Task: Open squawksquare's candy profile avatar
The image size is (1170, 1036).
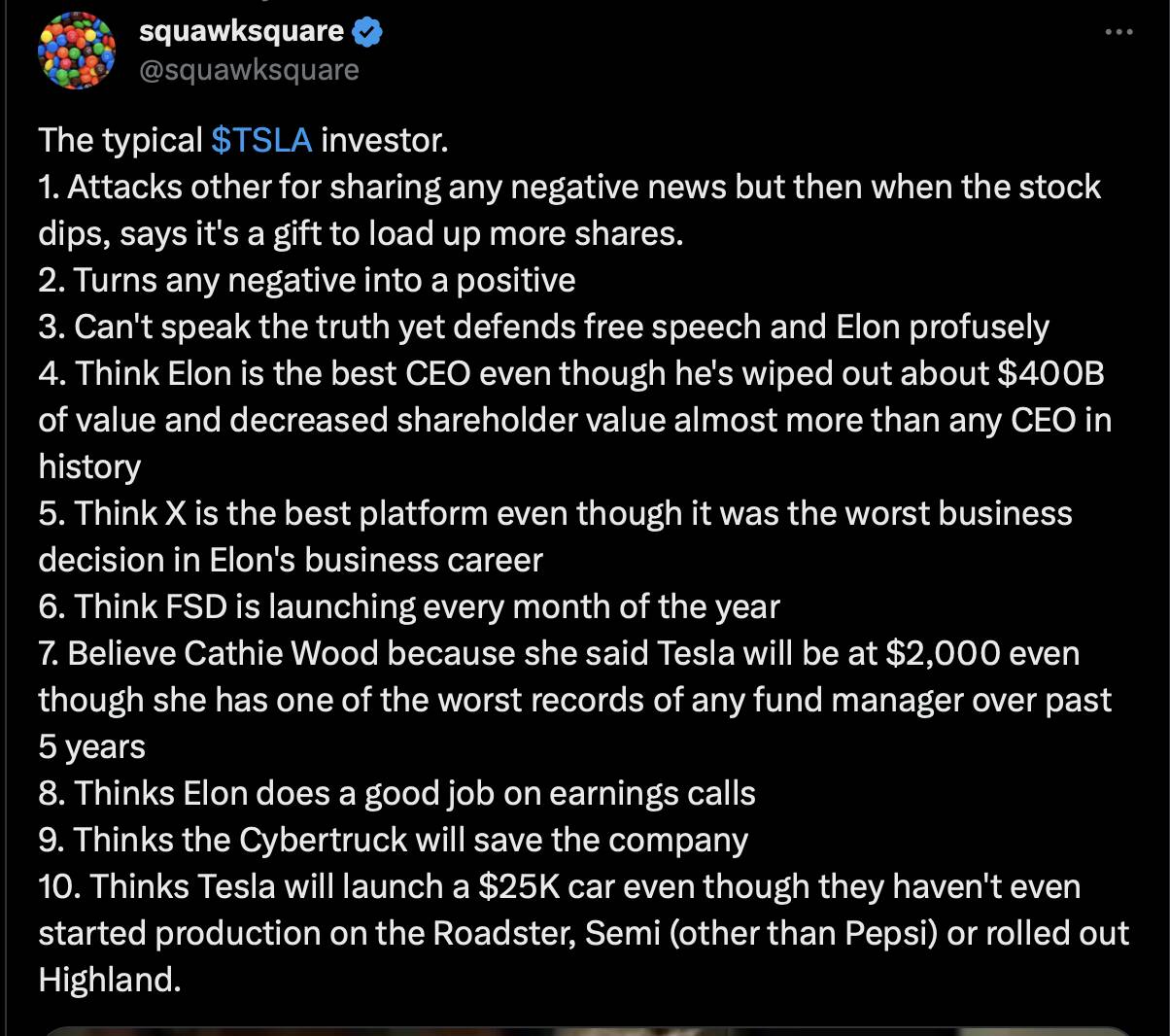Action: (77, 52)
